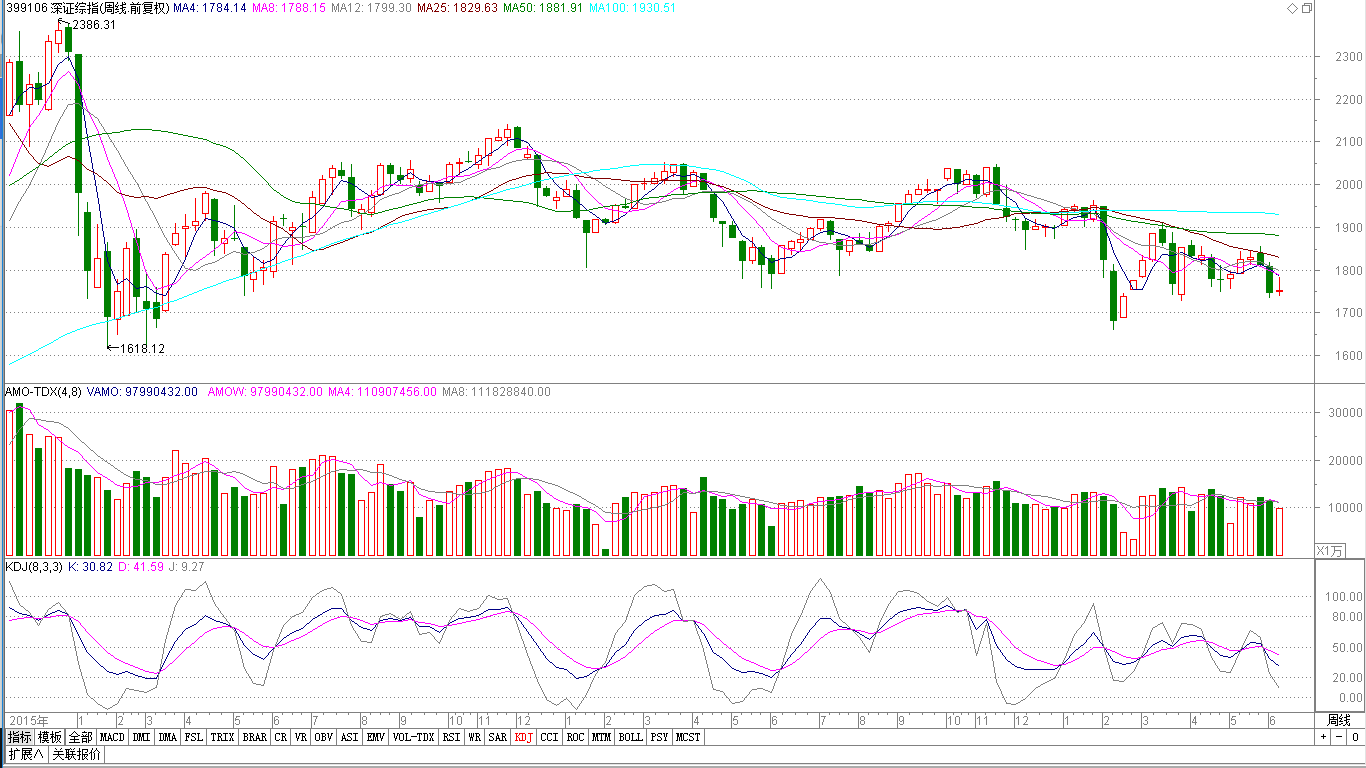Screen dimensions: 1366x768
Task: Click the VAMO: 97990432.00 value
Action: click(x=141, y=392)
